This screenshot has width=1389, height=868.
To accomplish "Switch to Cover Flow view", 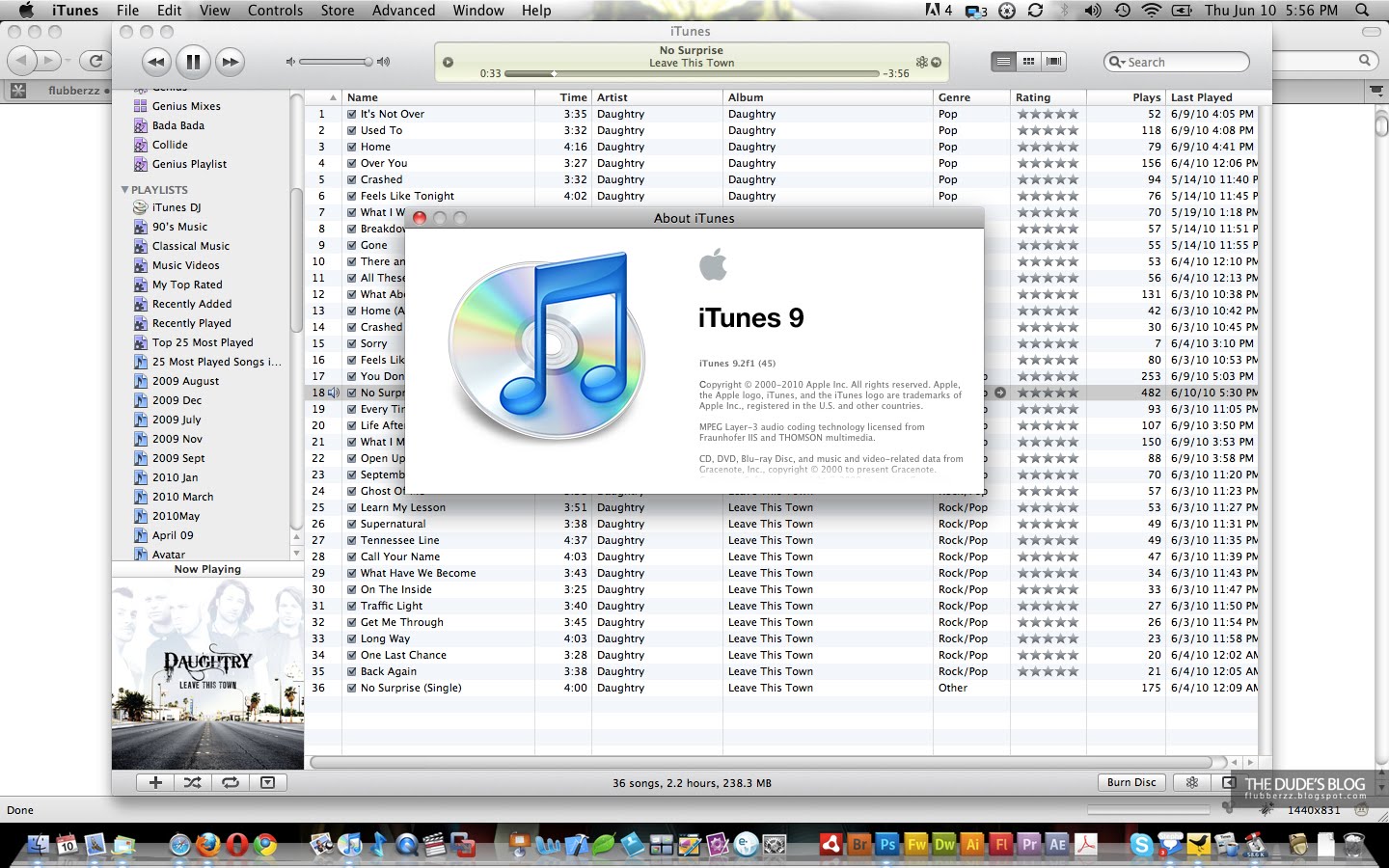I will (1053, 61).
